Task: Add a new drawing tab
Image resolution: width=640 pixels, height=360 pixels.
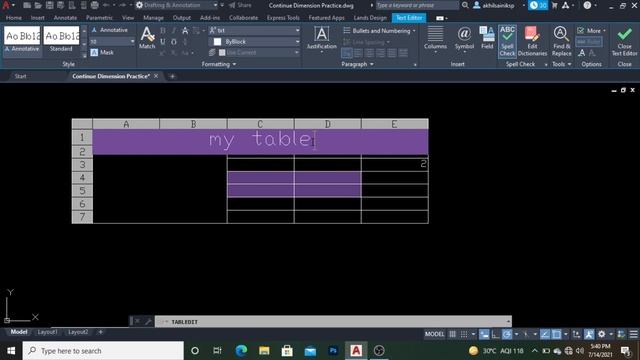Action: point(172,76)
